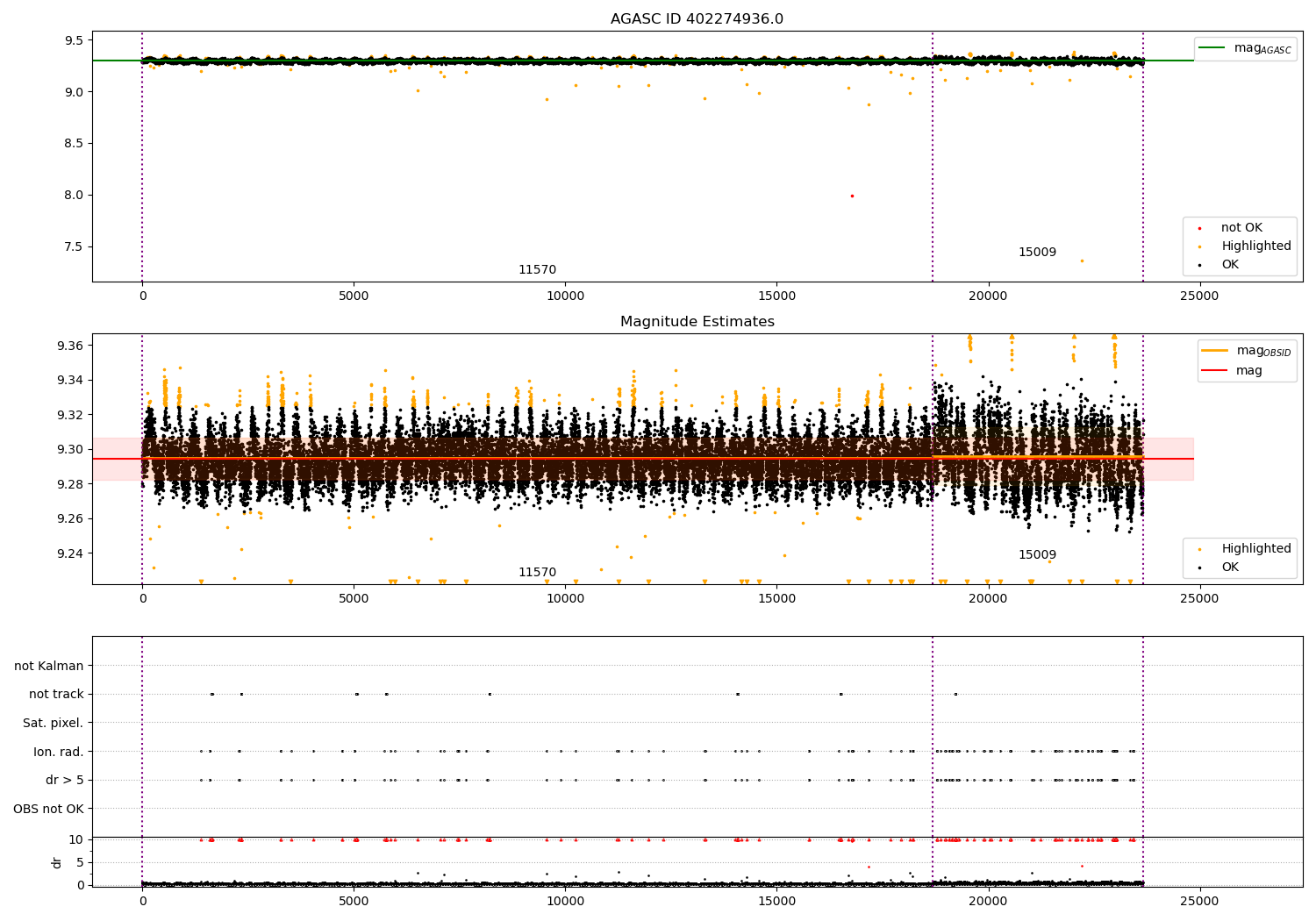The height and width of the screenshot is (921, 1316).
Task: Click the 7.5 y-axis tick label
Action: click(x=74, y=246)
